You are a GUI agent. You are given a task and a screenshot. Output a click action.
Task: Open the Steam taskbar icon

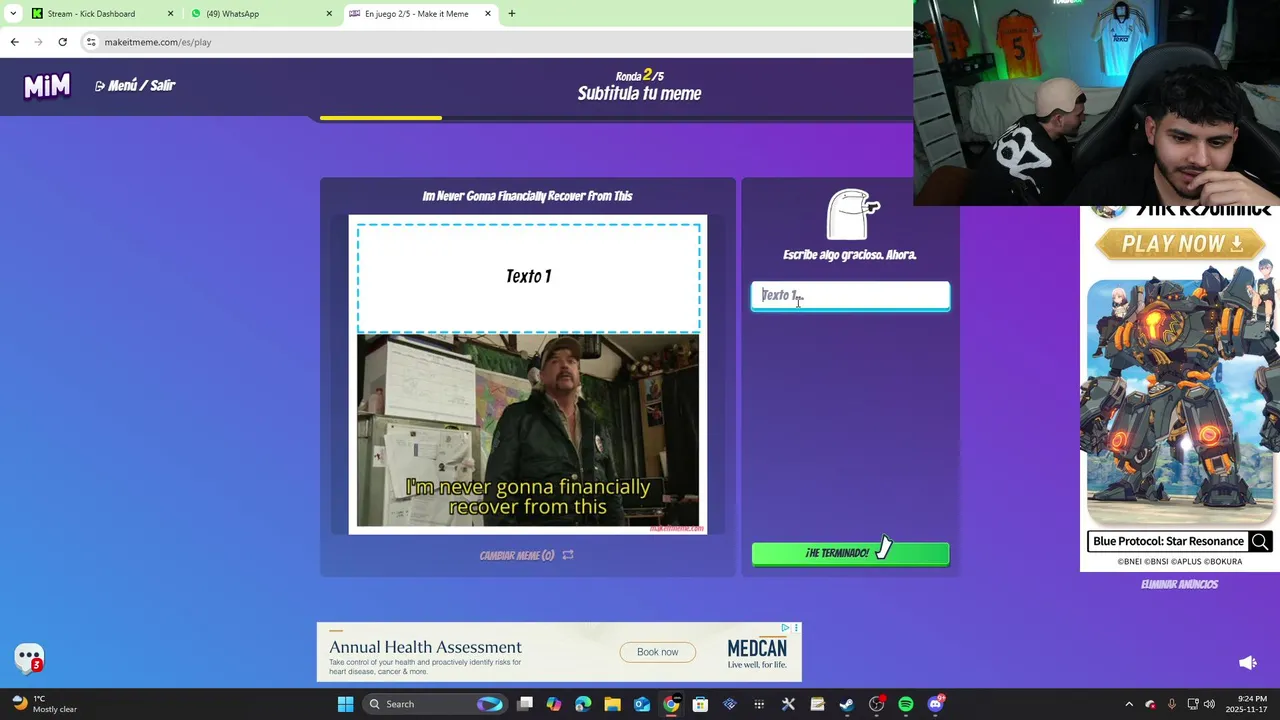(x=847, y=704)
